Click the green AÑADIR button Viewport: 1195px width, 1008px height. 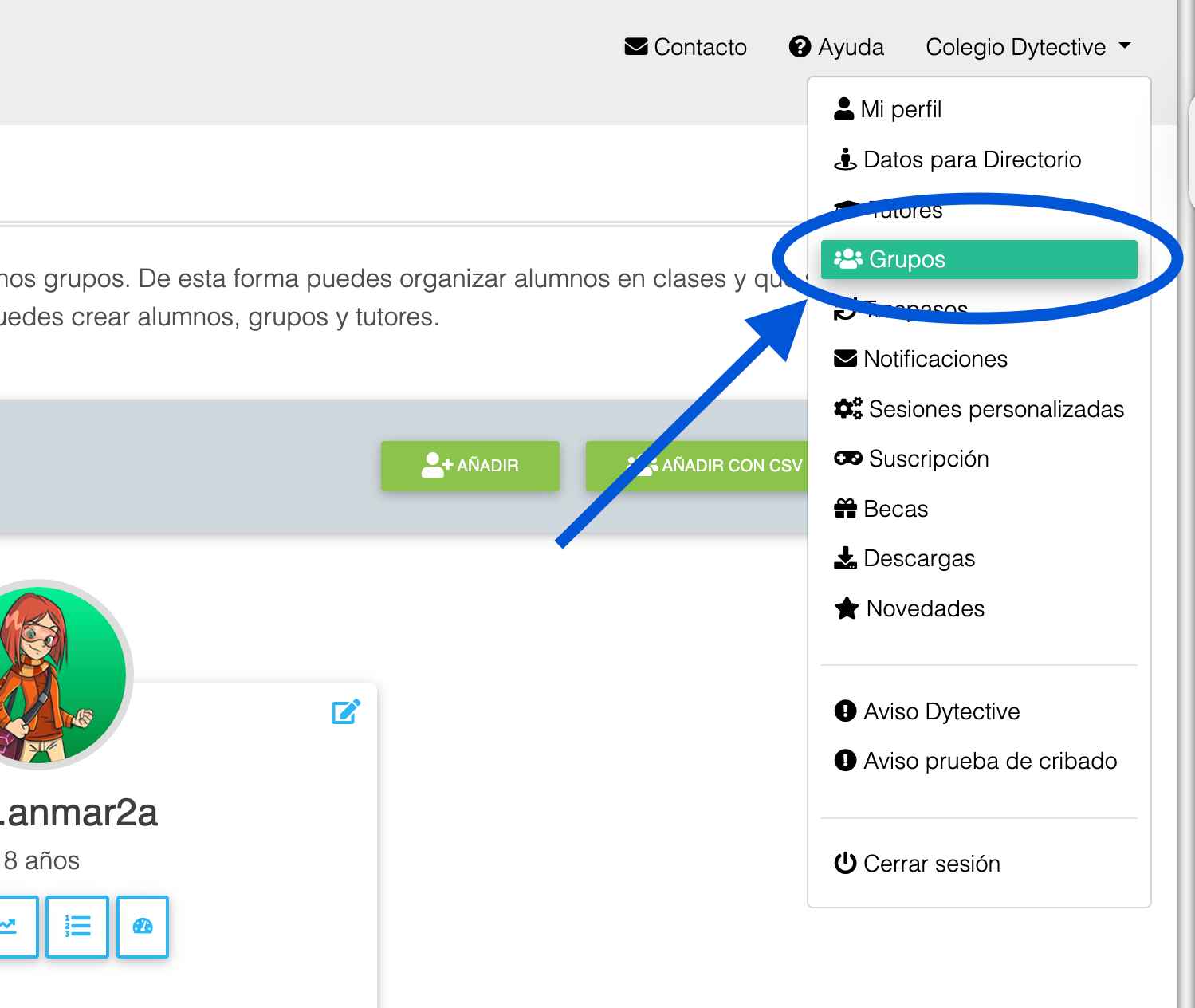click(x=470, y=466)
